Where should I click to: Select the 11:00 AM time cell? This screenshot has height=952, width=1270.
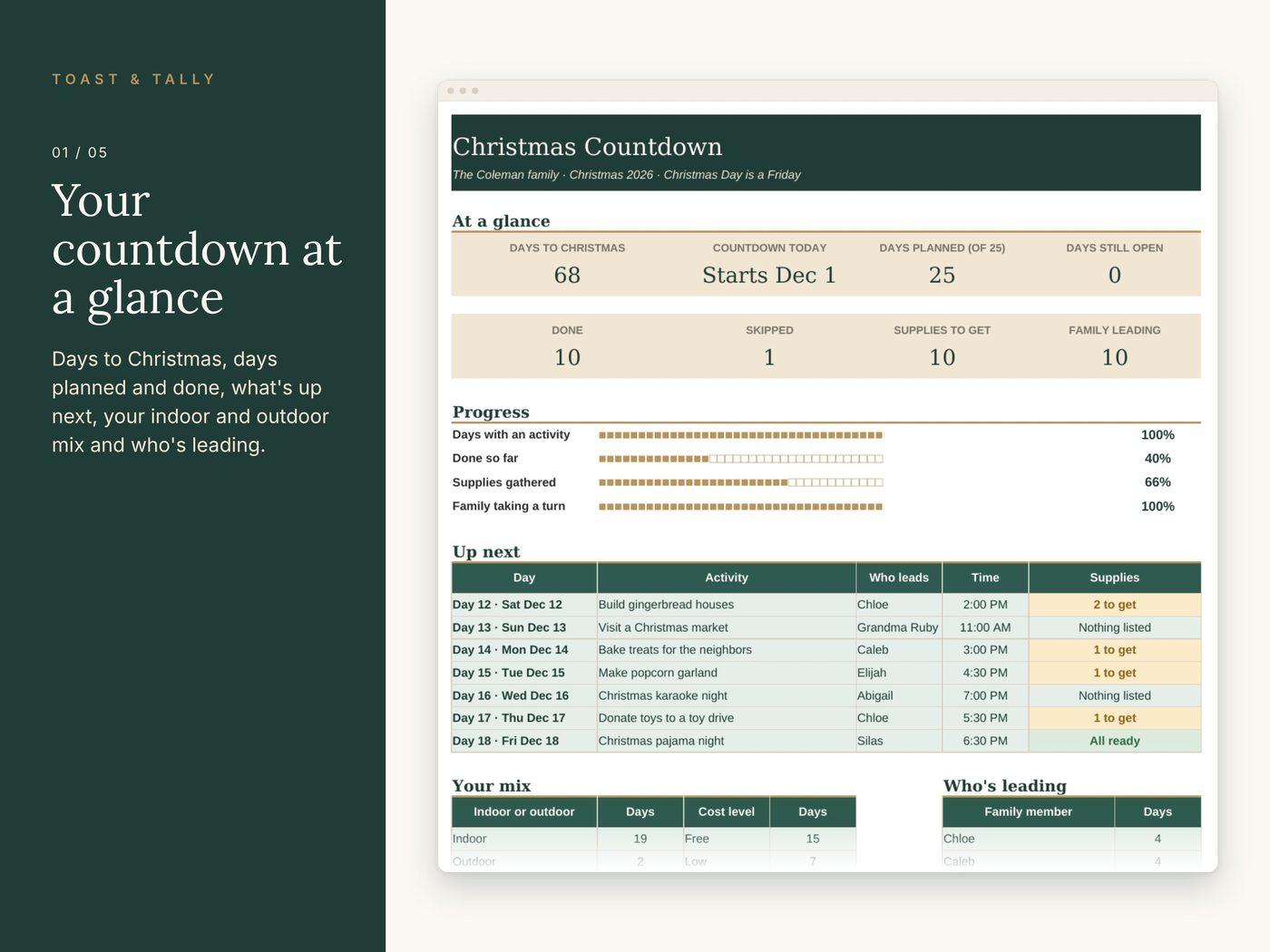click(x=985, y=627)
